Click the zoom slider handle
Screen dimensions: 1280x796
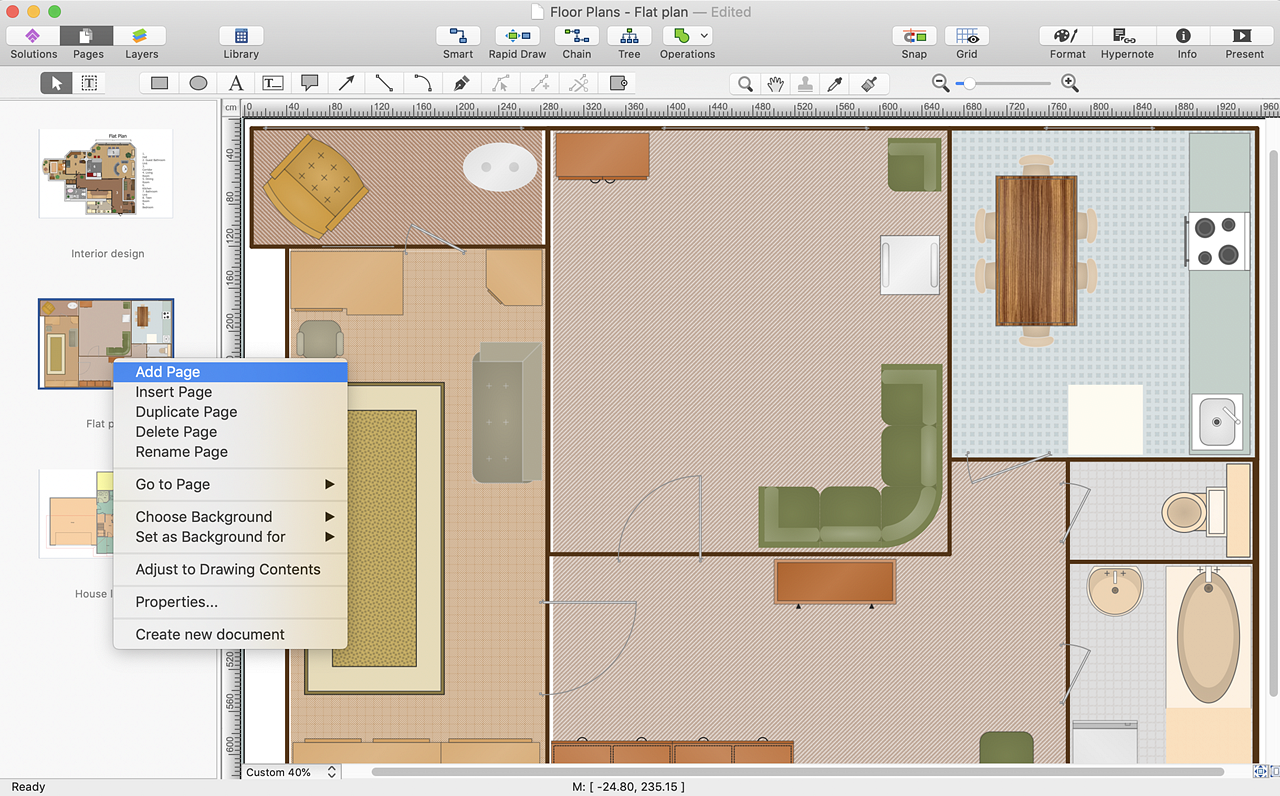click(x=969, y=83)
